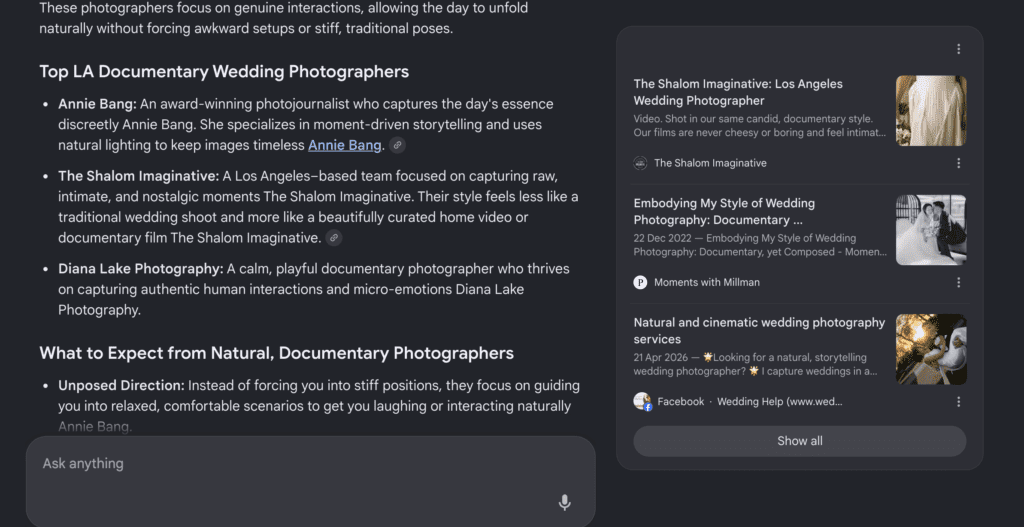Click 'Video. Shot in our same candid' snippet

pos(760,126)
